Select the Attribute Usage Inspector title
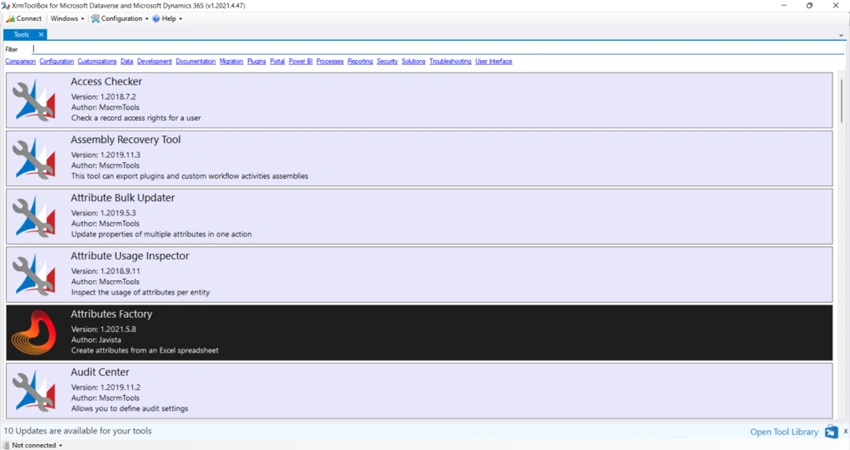Screen dimensions: 850x450 130,256
